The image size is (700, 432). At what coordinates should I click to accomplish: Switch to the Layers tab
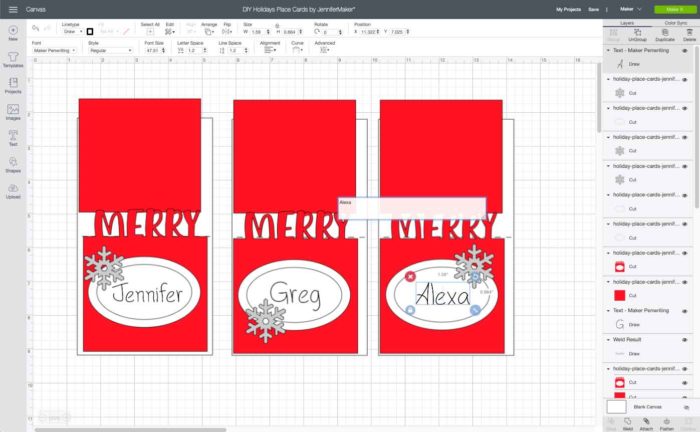point(627,23)
